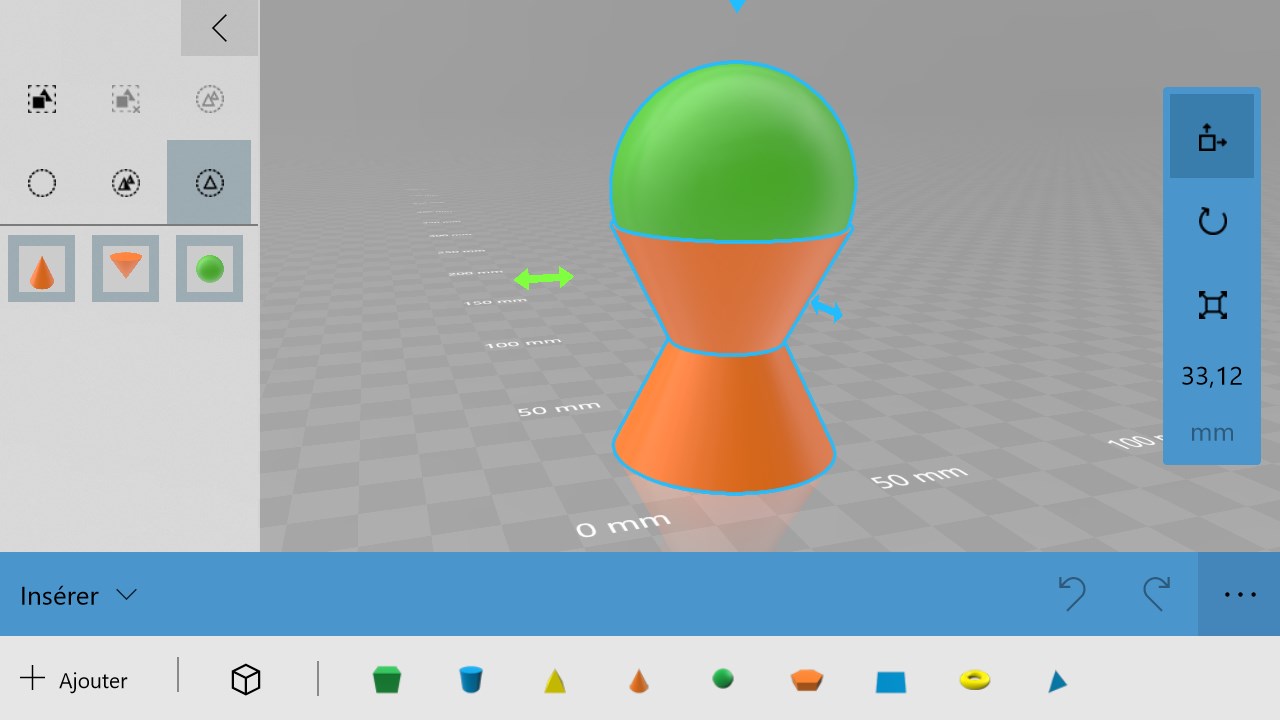1280x720 pixels.
Task: Click the dotted circle with two filled triangles
Action: point(125,183)
